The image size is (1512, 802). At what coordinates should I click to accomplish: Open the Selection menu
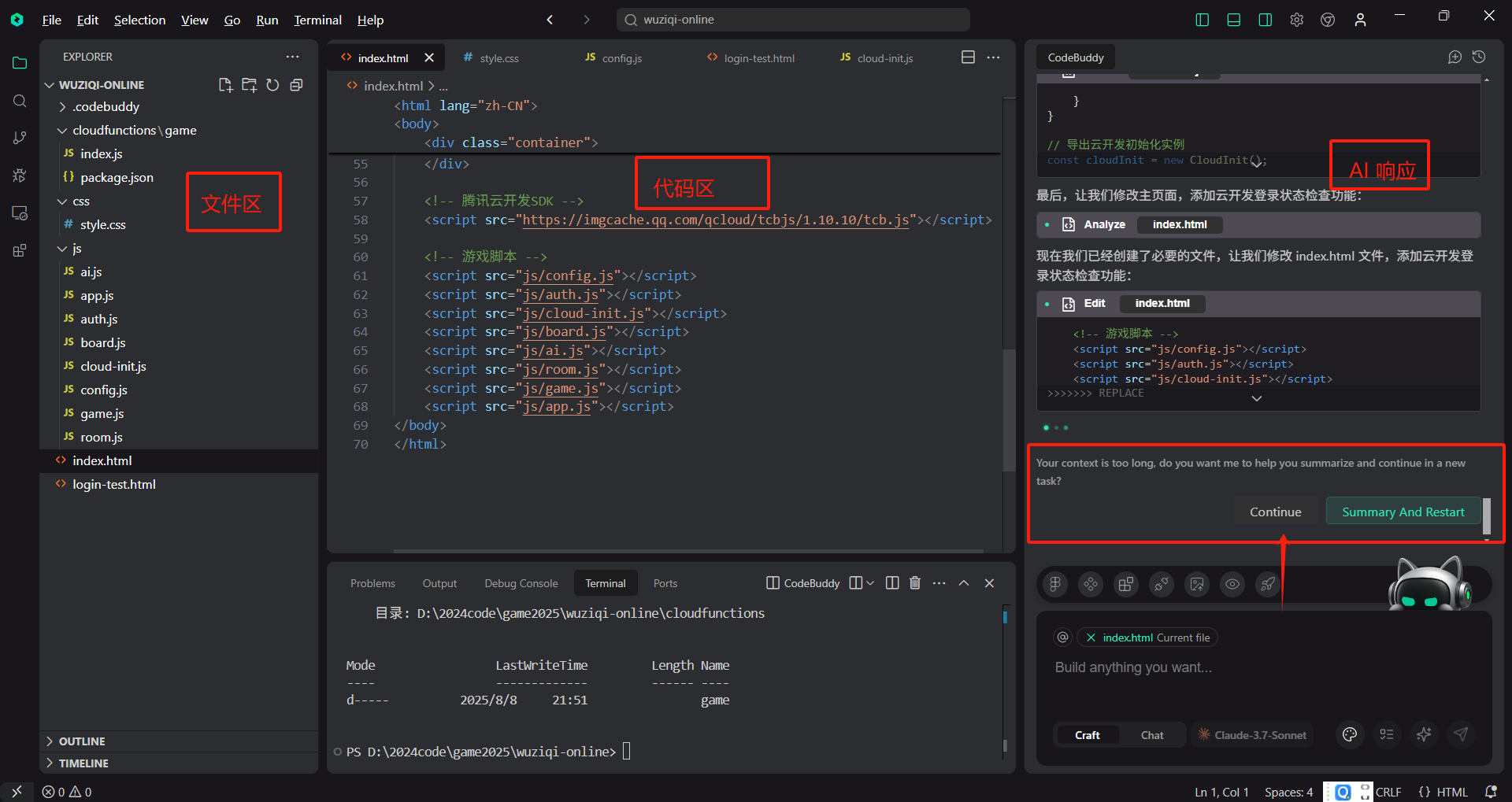point(139,20)
